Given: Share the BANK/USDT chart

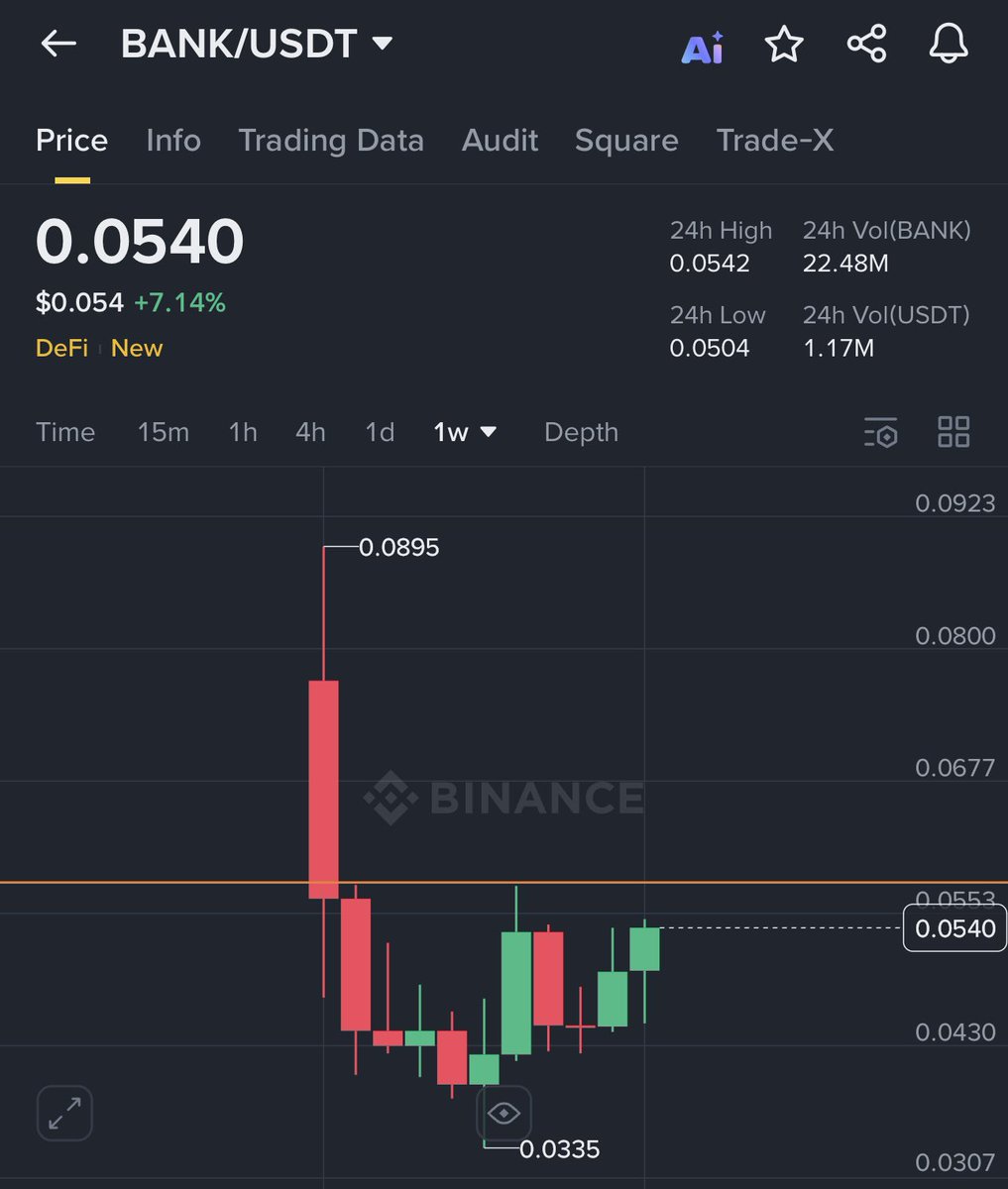Looking at the screenshot, I should 866,44.
